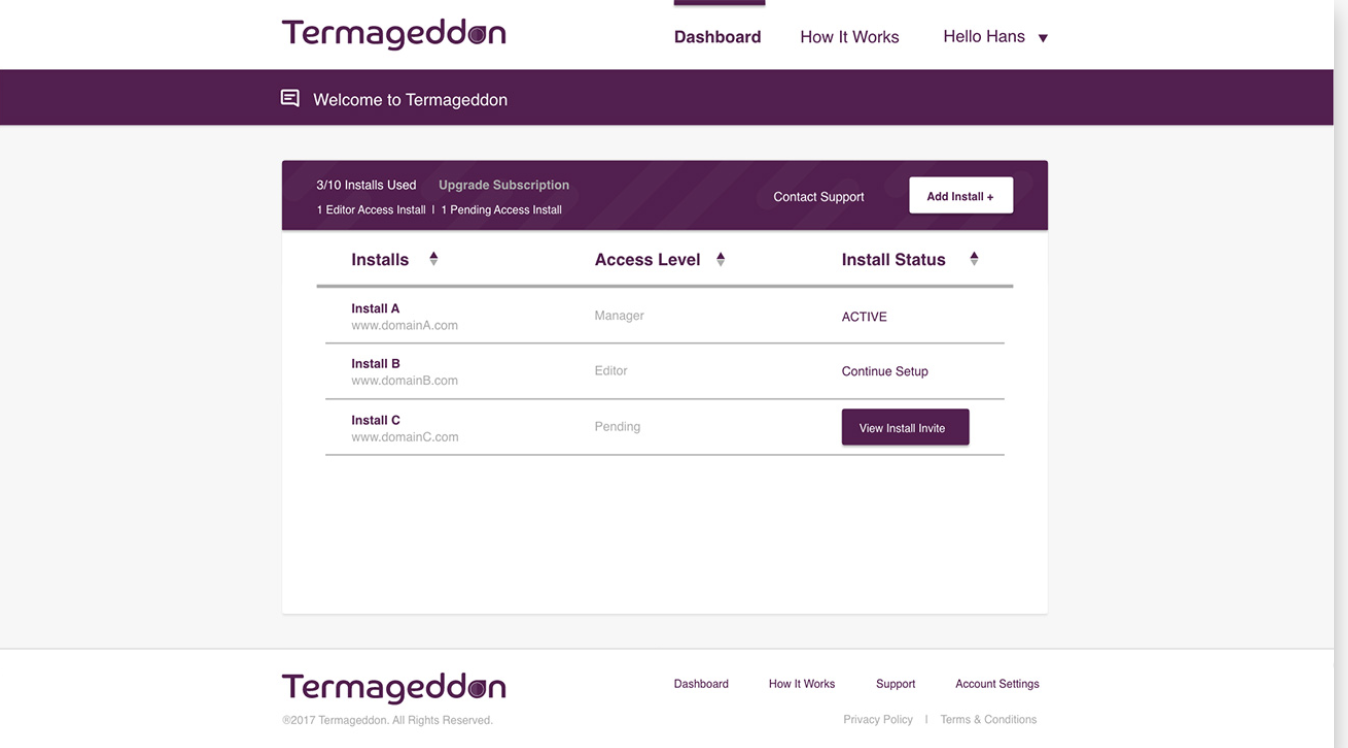Open Terms & Conditions link
The width and height of the screenshot is (1348, 748).
click(x=988, y=719)
